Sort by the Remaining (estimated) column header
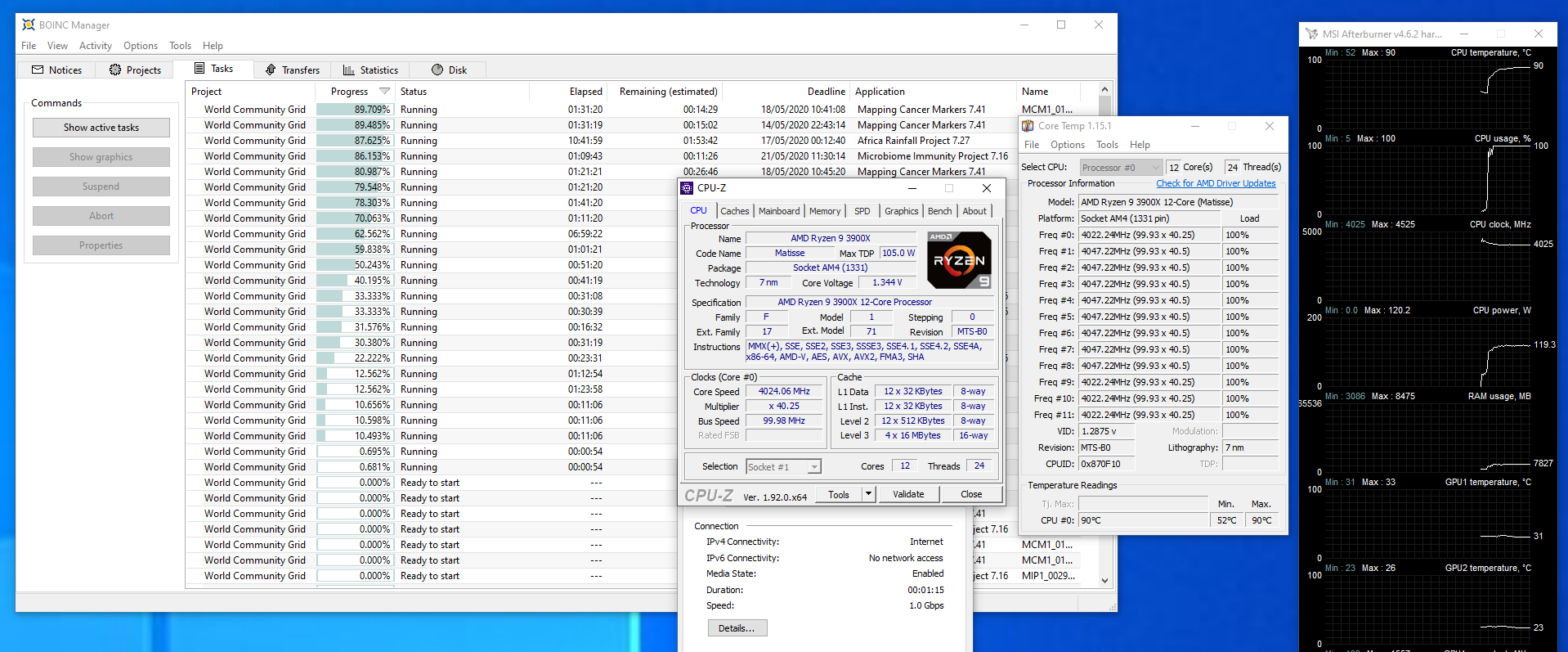The image size is (1568, 652). (665, 92)
